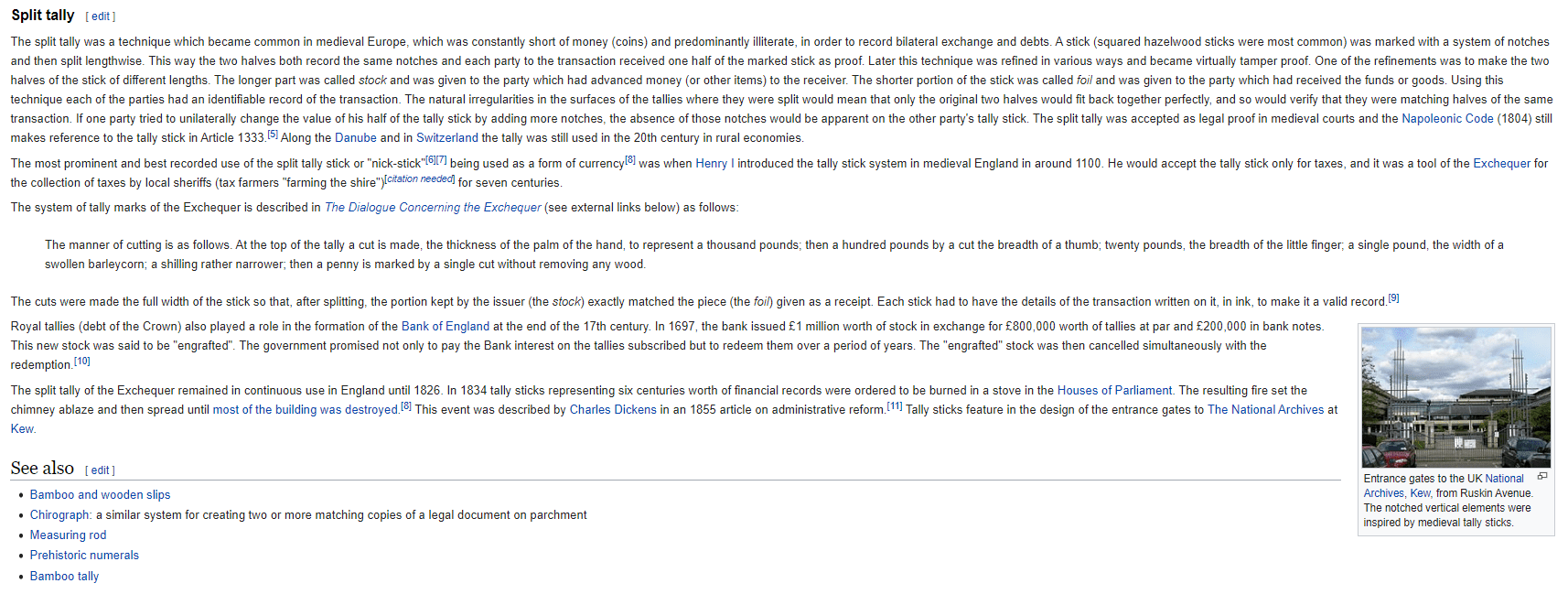Click the enlarge icon in the image caption
Viewport: 1568px width, 594px height.
tap(1542, 476)
